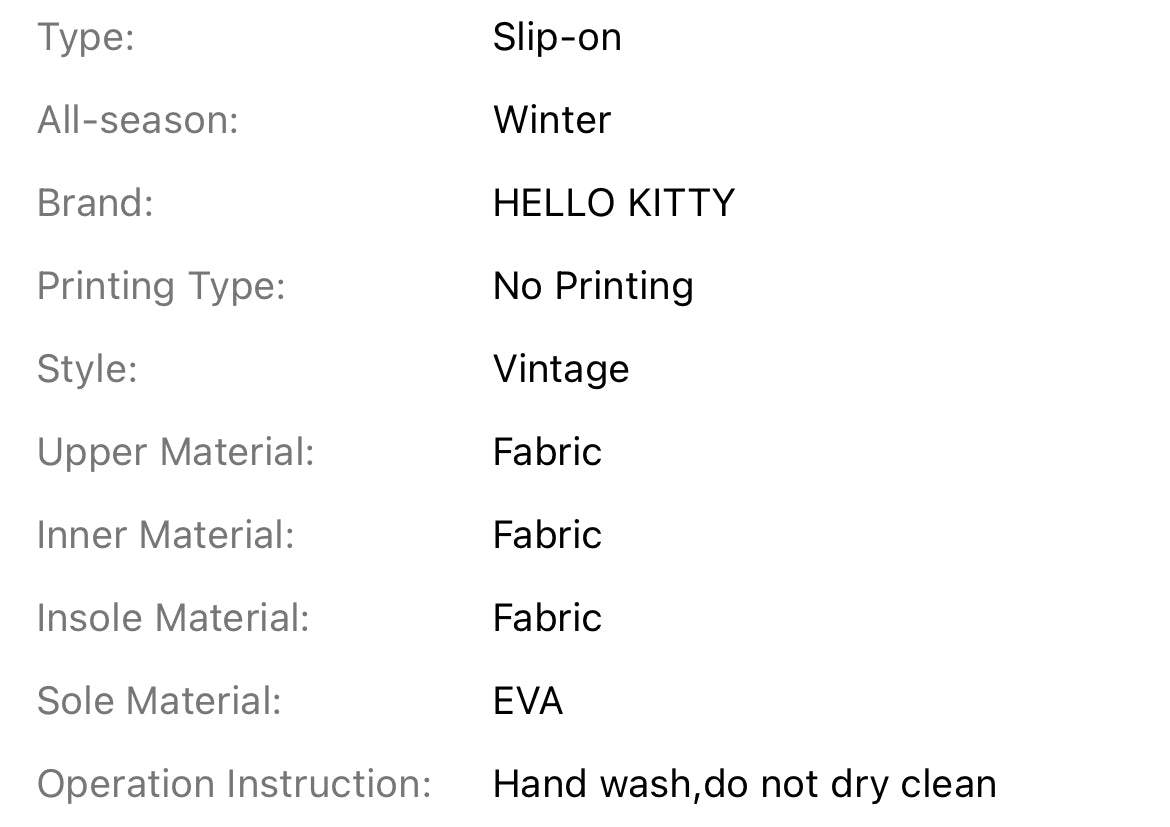
Task: Click the 'Style:' label
Action: tap(87, 370)
